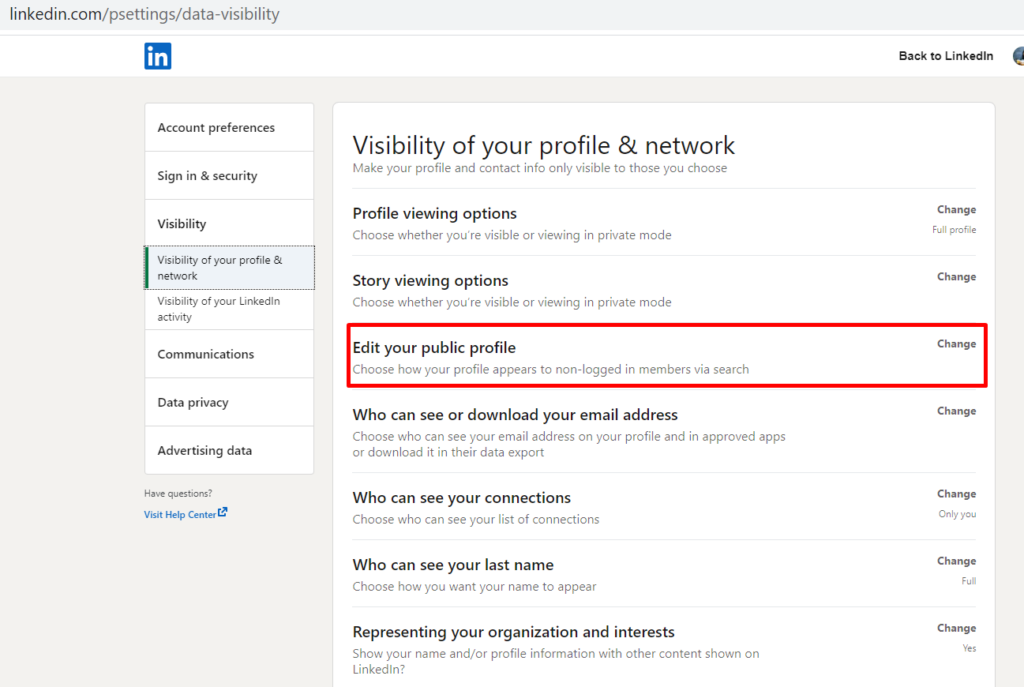Screen dimensions: 1024x687
Task: Click Profile viewing options heading
Action: click(x=434, y=214)
